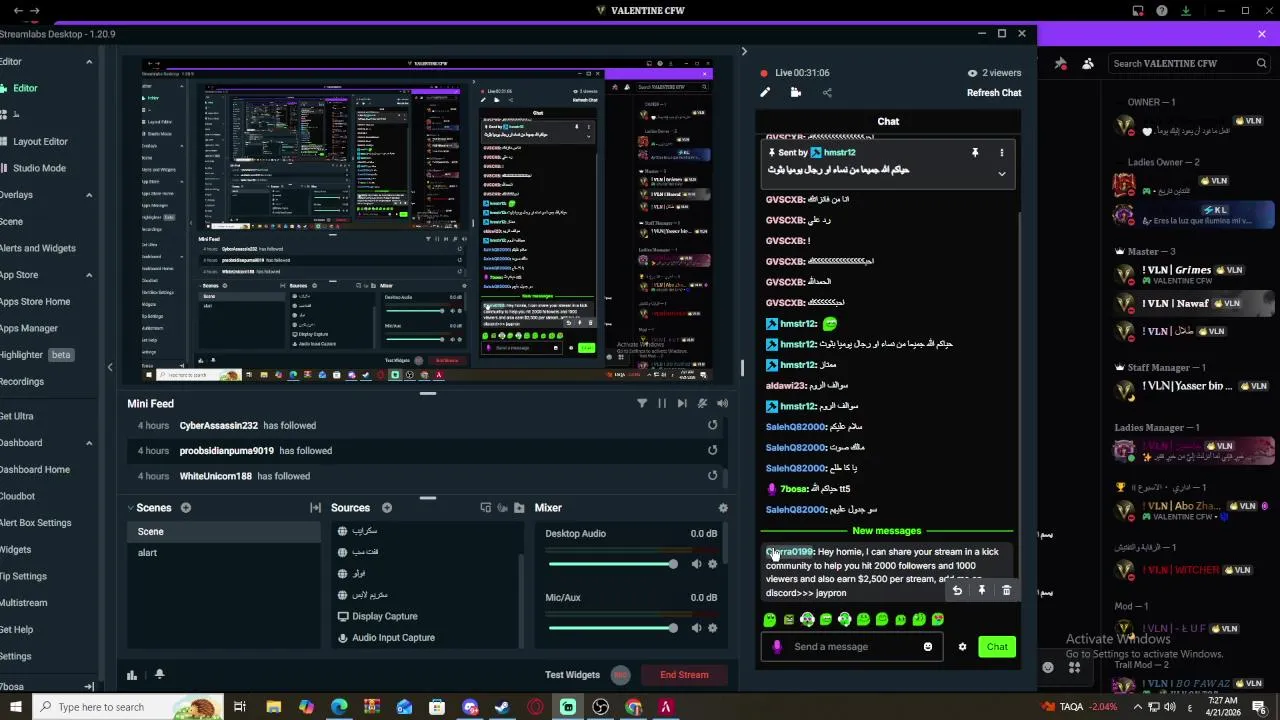Mute Mic/Aux audio
Viewport: 1280px width, 720px height.
pyautogui.click(x=696, y=628)
